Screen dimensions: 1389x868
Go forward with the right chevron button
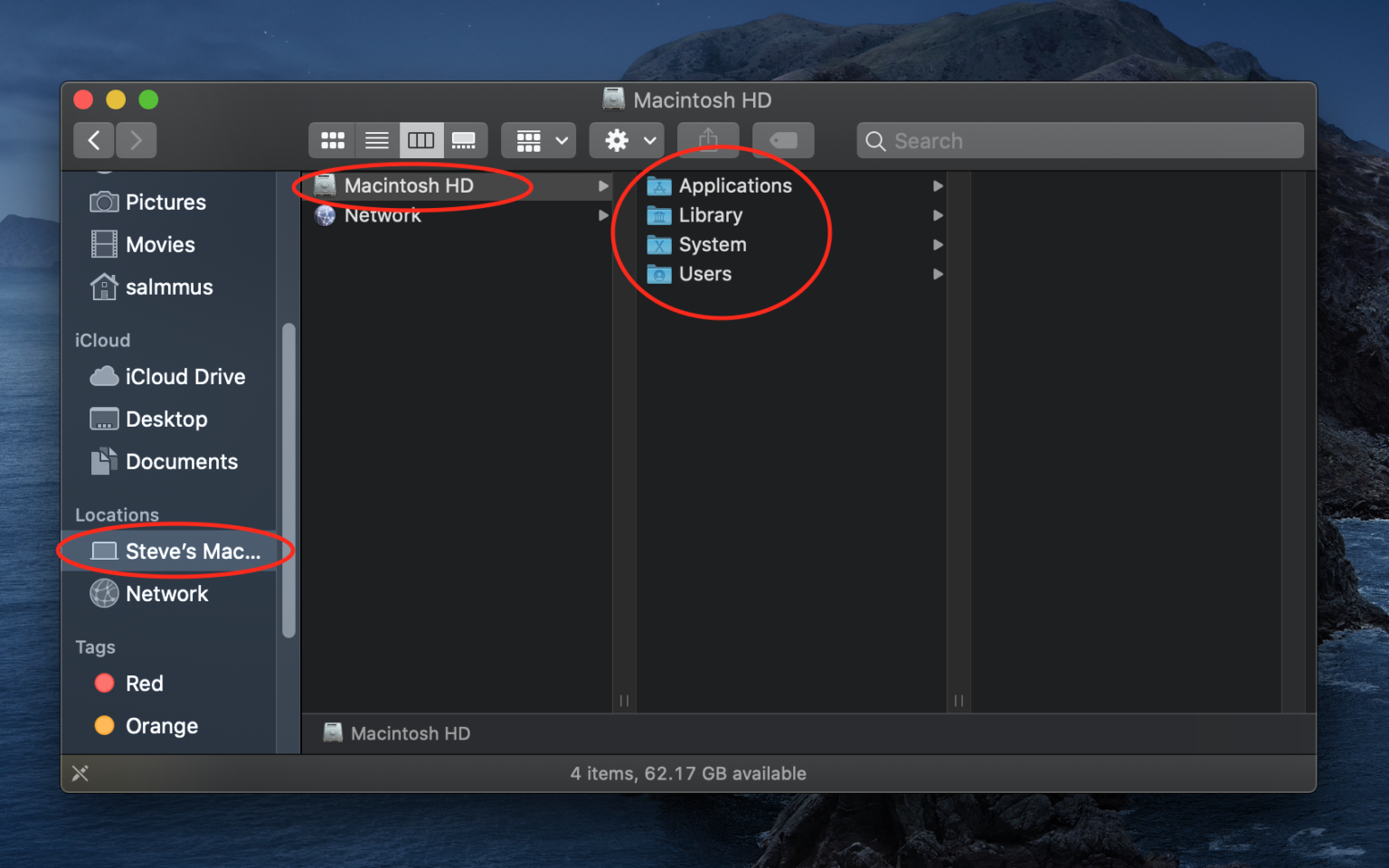(136, 140)
